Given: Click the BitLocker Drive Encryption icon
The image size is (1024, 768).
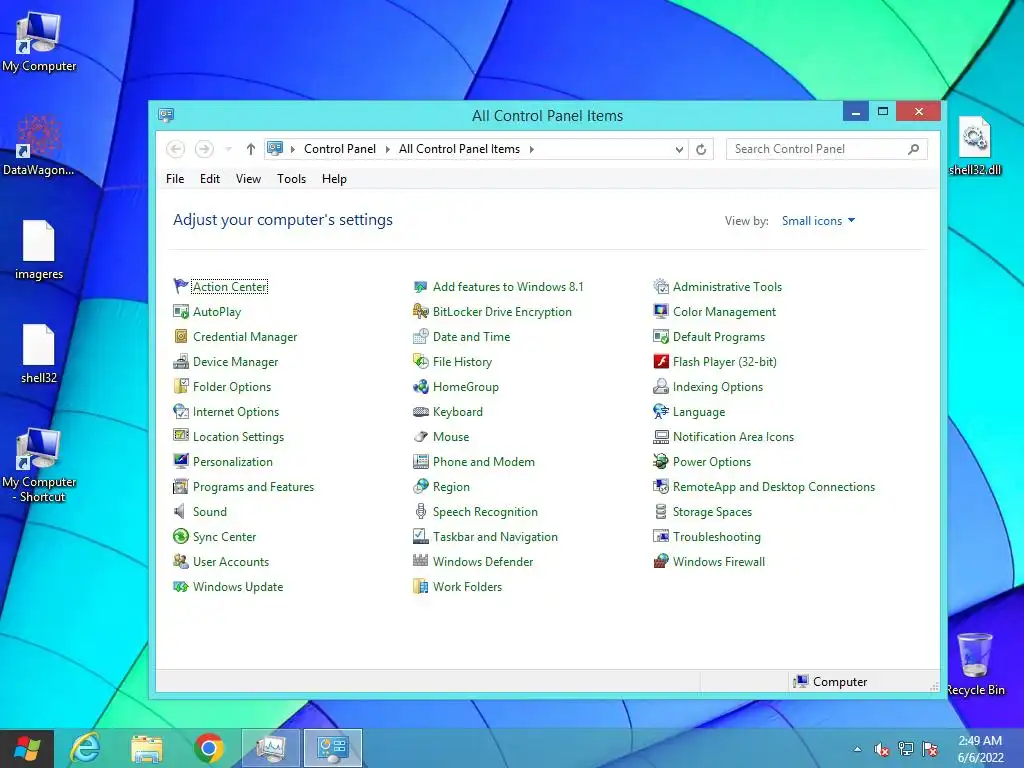Looking at the screenshot, I should (421, 312).
